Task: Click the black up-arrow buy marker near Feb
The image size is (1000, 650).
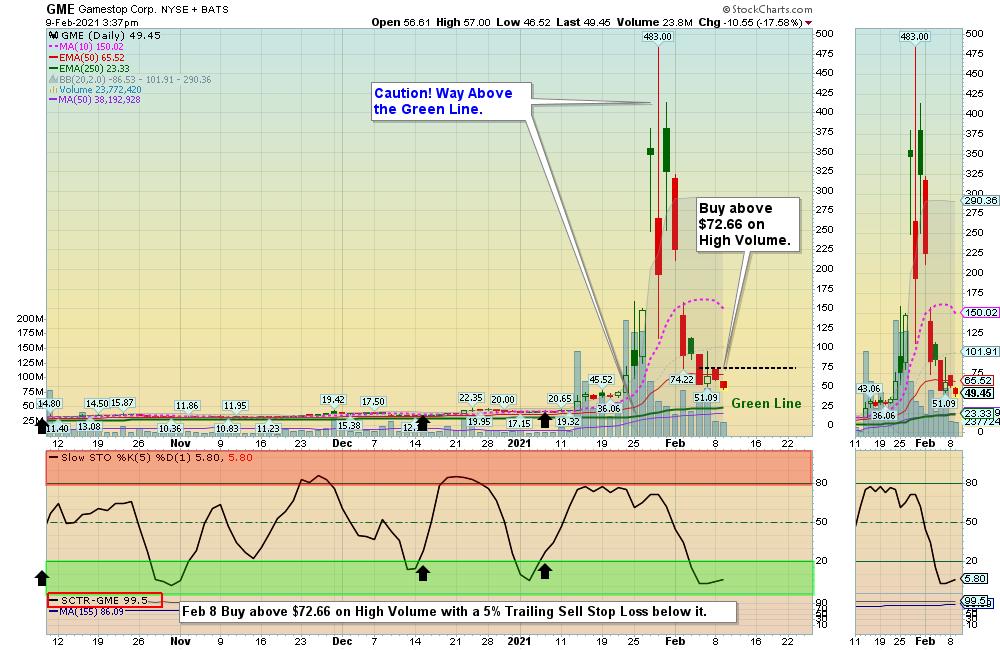Action: click(545, 423)
